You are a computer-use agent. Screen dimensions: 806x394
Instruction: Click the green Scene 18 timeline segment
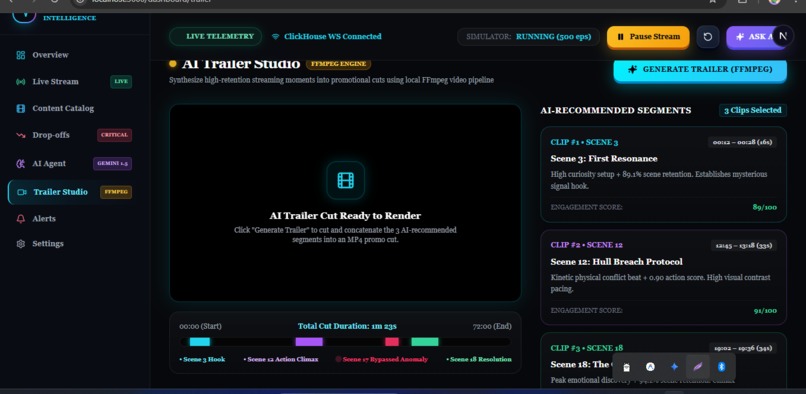pos(425,342)
